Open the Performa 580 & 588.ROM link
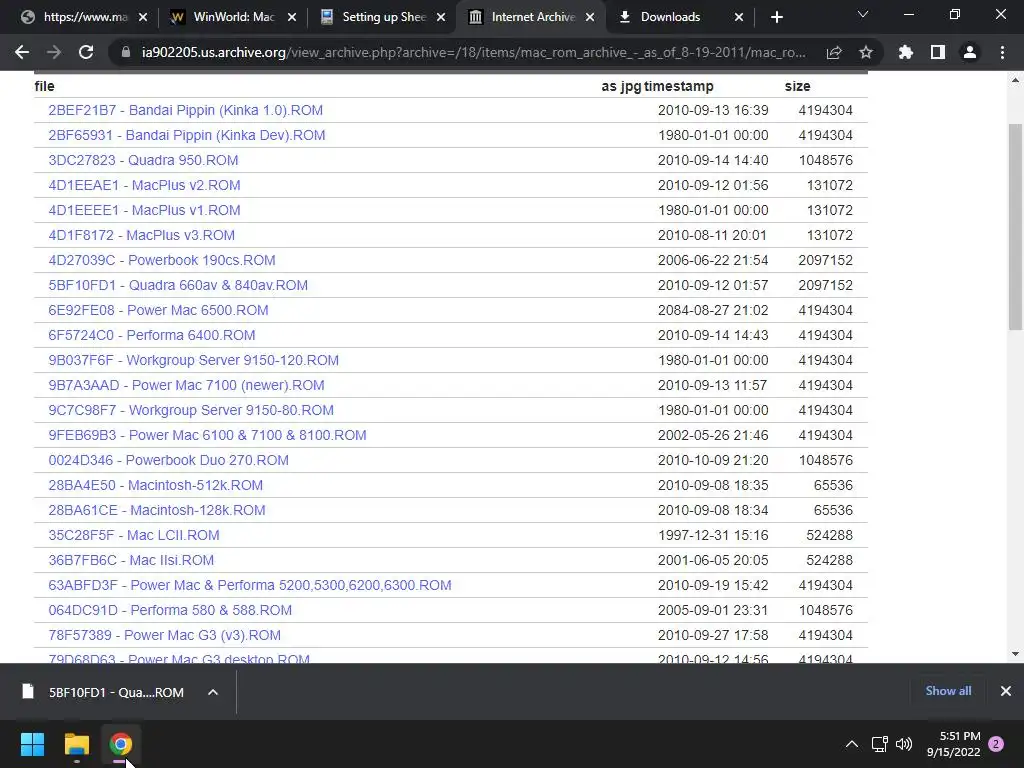1024x768 pixels. (x=170, y=610)
